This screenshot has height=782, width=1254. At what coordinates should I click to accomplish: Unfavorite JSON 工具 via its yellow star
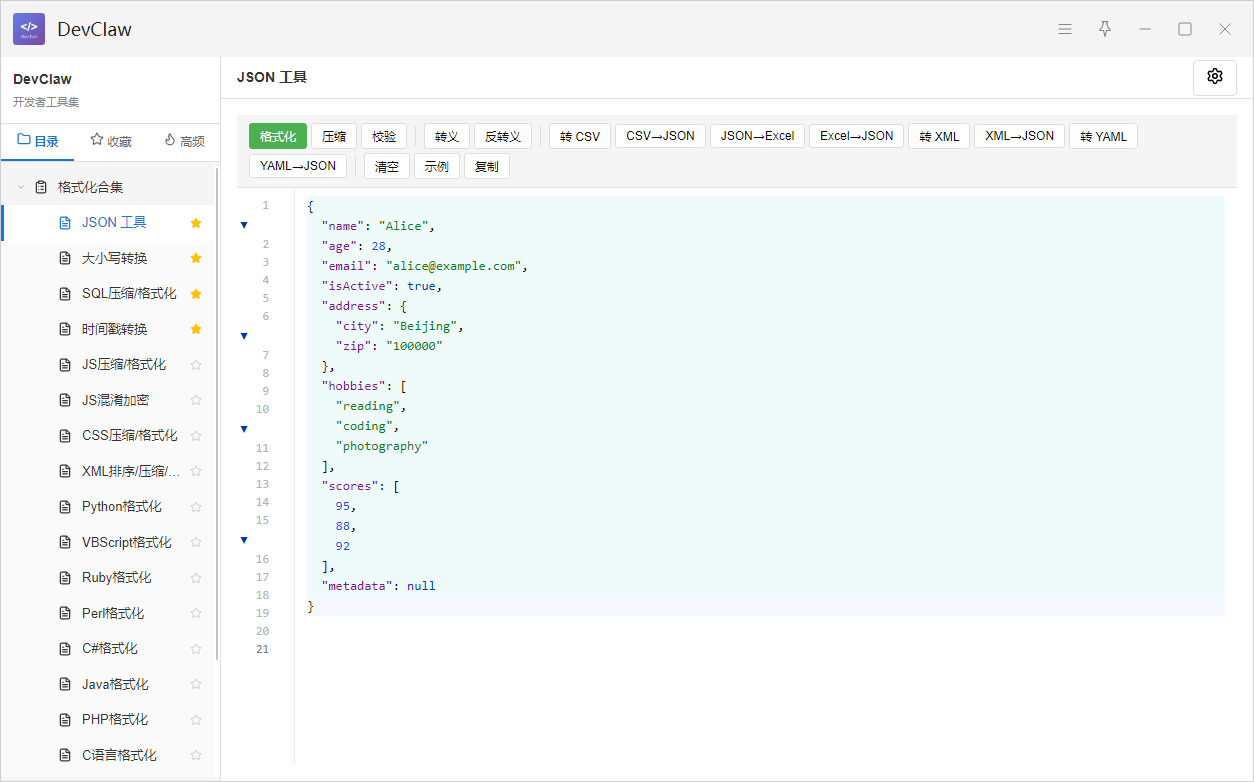pyautogui.click(x=196, y=223)
